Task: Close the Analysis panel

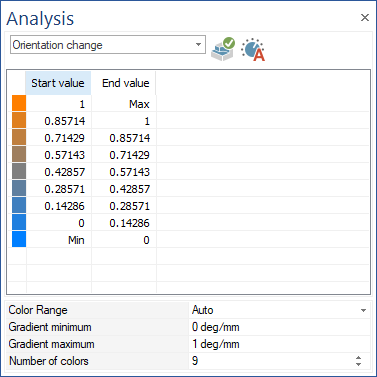Action: [365, 17]
